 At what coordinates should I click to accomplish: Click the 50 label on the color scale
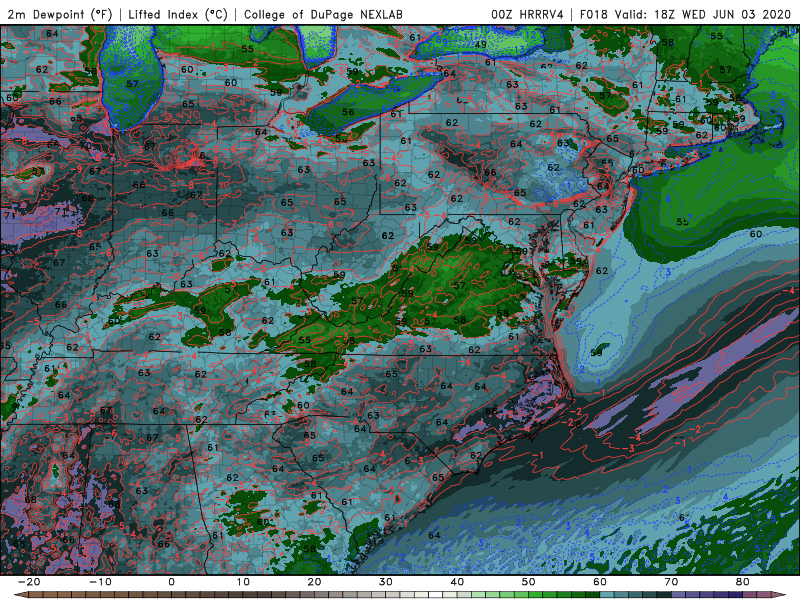pos(529,582)
